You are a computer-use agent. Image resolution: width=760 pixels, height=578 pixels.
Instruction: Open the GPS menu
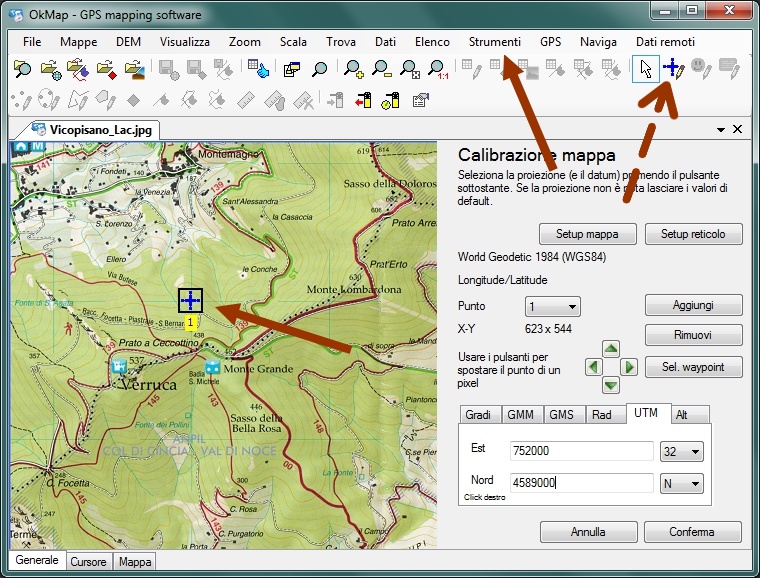551,42
